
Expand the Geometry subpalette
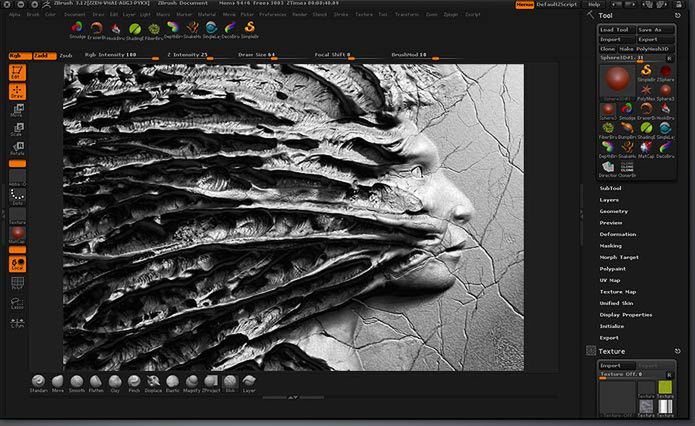coord(613,211)
